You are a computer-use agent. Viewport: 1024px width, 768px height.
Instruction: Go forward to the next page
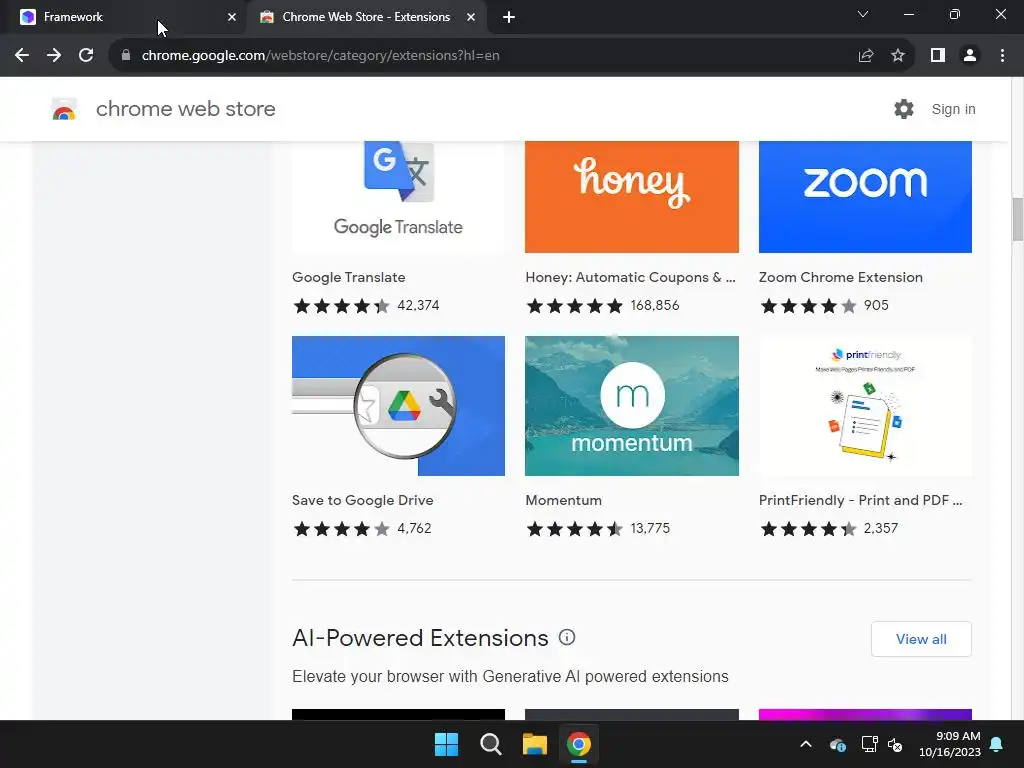click(x=54, y=56)
